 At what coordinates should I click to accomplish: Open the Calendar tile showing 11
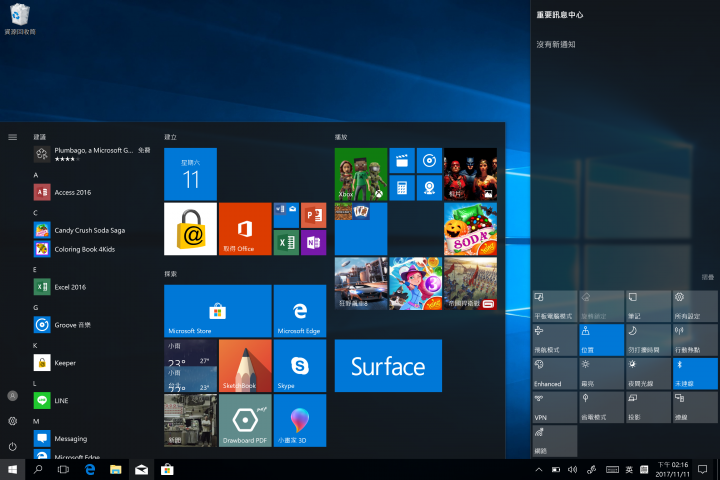[x=190, y=174]
